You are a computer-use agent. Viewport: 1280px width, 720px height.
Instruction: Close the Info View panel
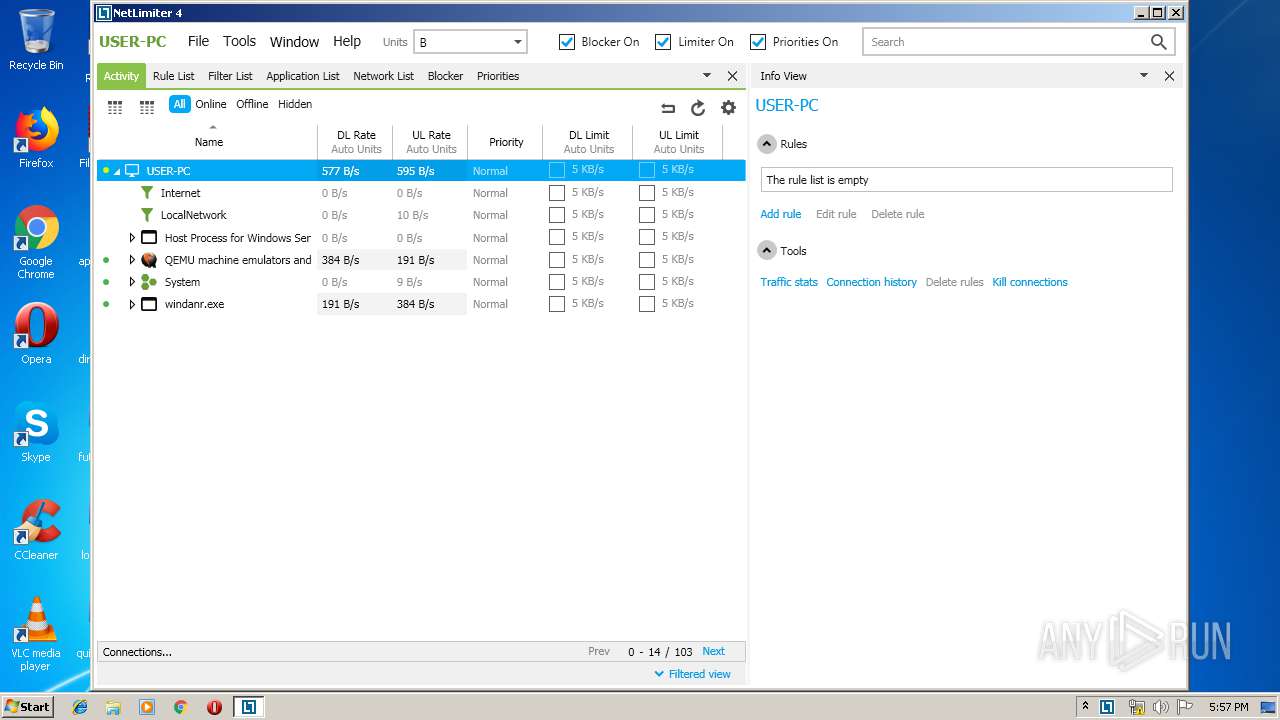coord(1169,76)
